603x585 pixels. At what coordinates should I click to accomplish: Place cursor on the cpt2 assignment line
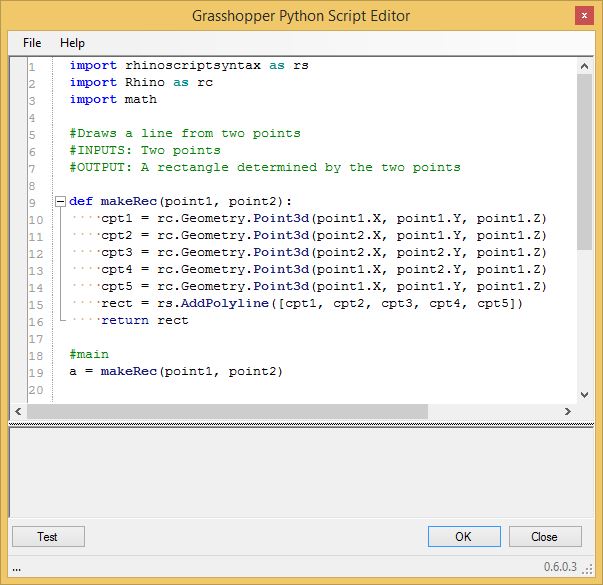[323, 235]
